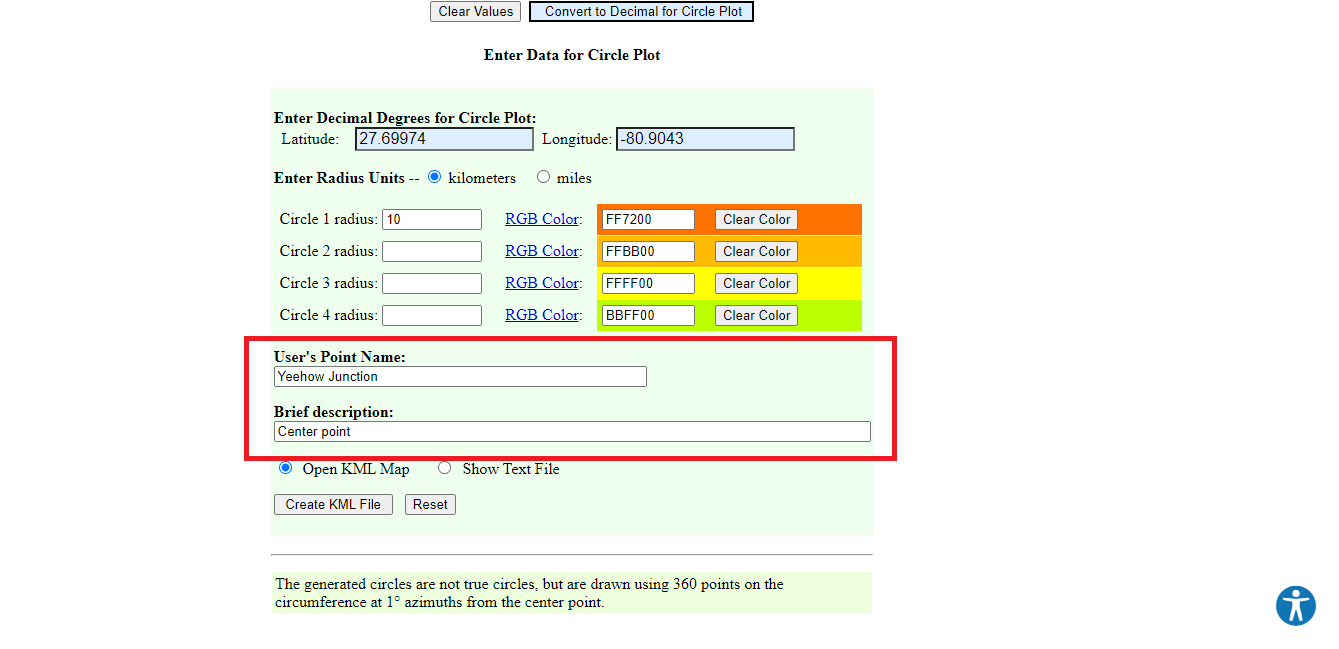Choose Open KML Map option
Viewport: 1339px width, 649px height.
coord(285,468)
